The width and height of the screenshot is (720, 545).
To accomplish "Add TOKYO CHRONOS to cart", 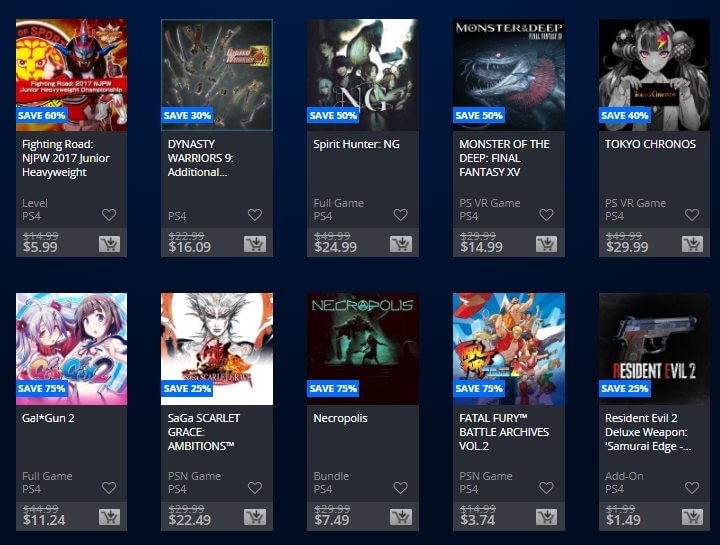I will (692, 244).
